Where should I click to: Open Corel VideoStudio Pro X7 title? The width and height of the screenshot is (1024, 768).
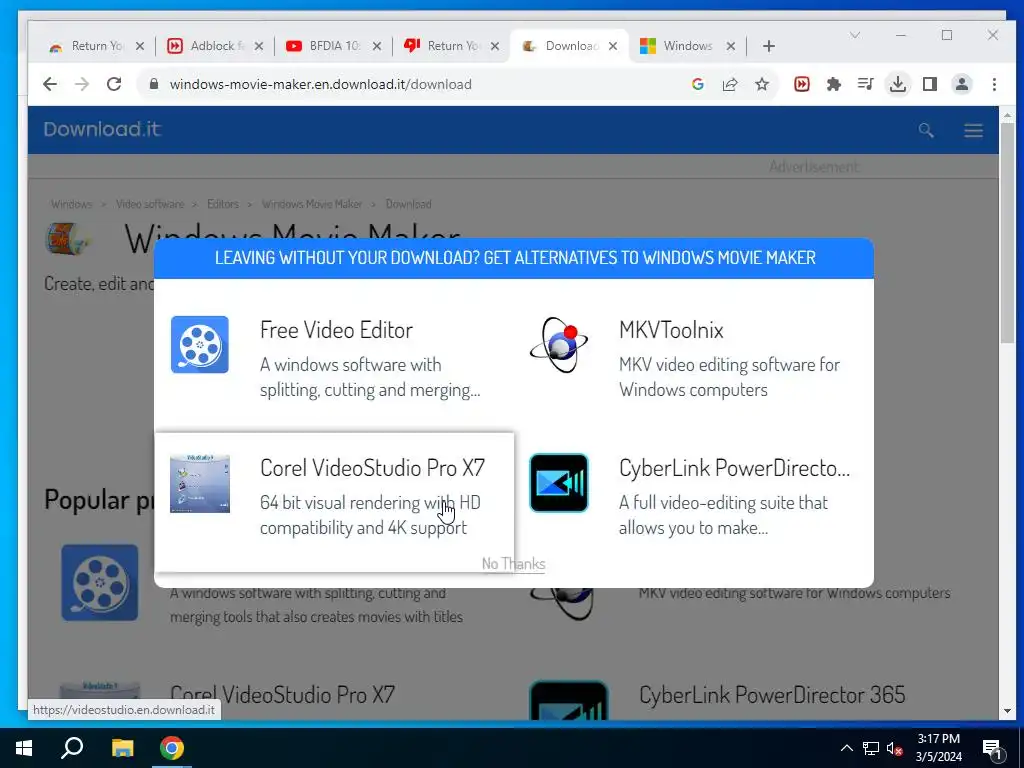[372, 468]
